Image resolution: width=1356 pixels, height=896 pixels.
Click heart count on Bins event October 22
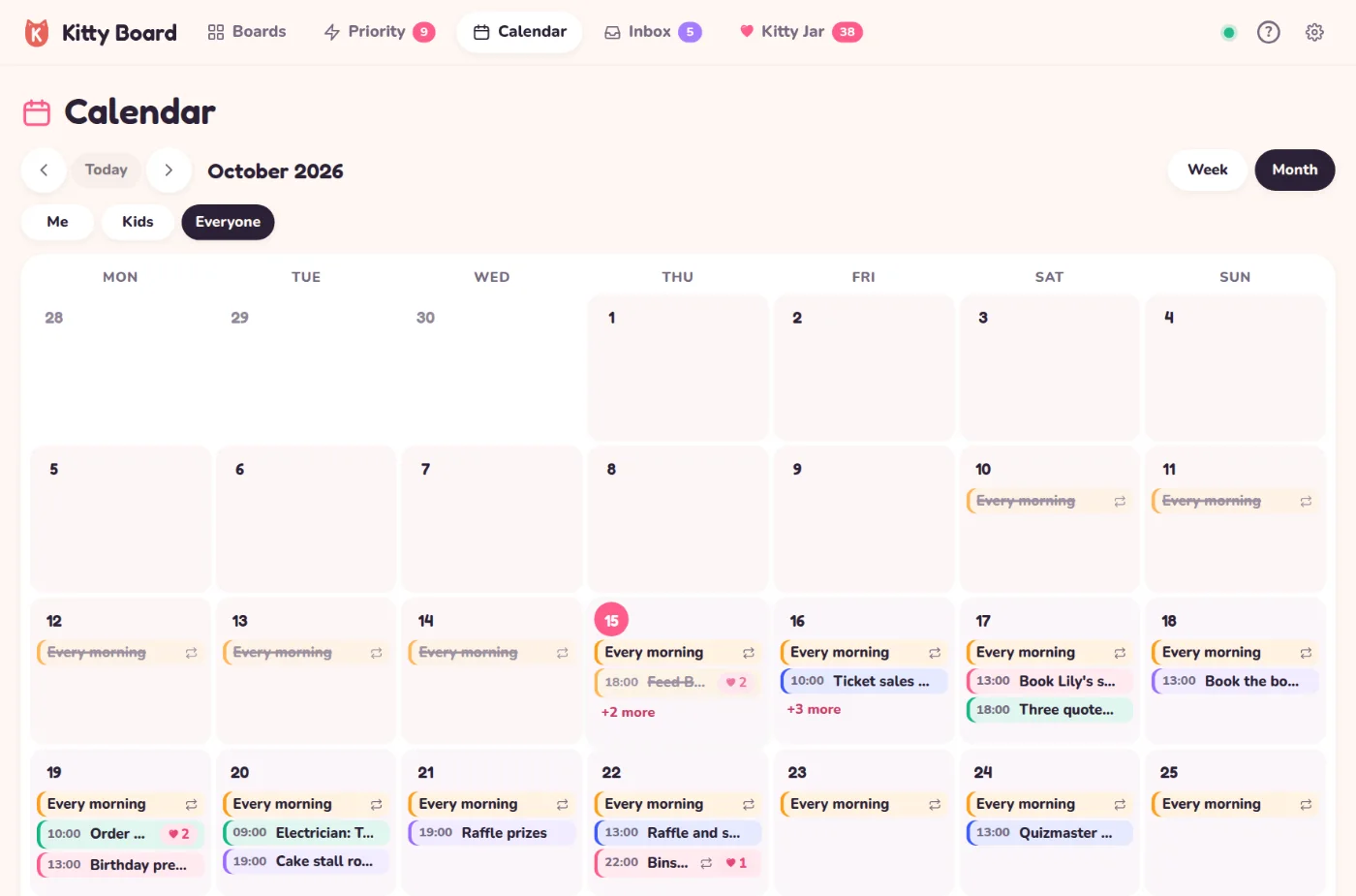[x=736, y=863]
